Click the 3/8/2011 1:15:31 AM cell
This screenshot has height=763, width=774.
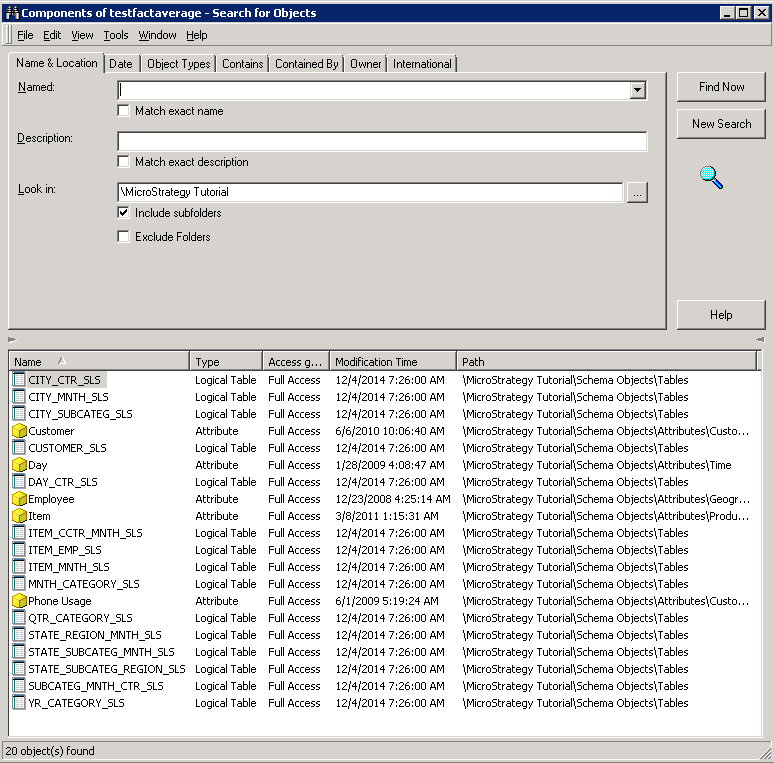click(387, 516)
